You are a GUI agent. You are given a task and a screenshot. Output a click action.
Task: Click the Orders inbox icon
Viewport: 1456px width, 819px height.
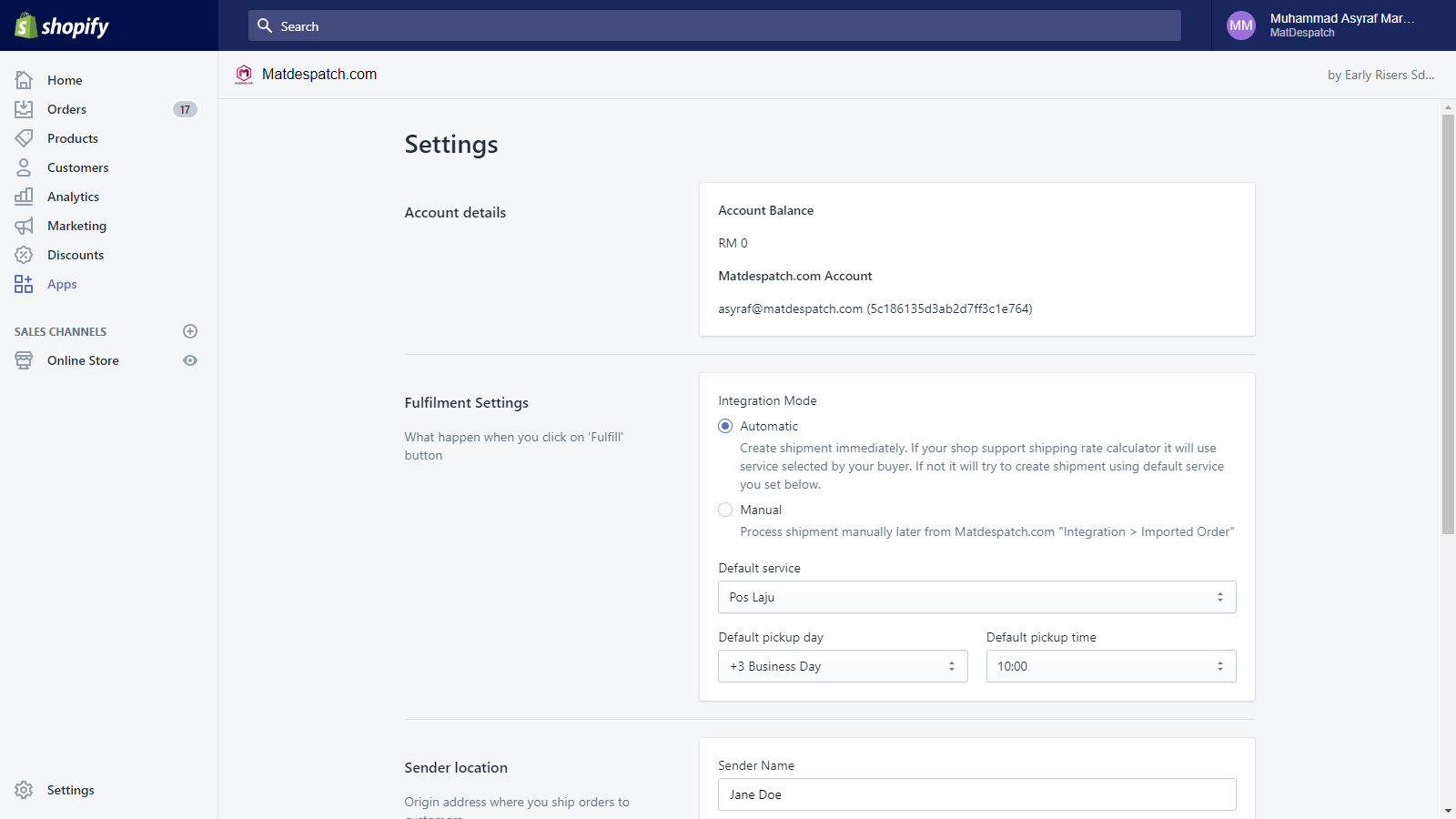tap(24, 109)
